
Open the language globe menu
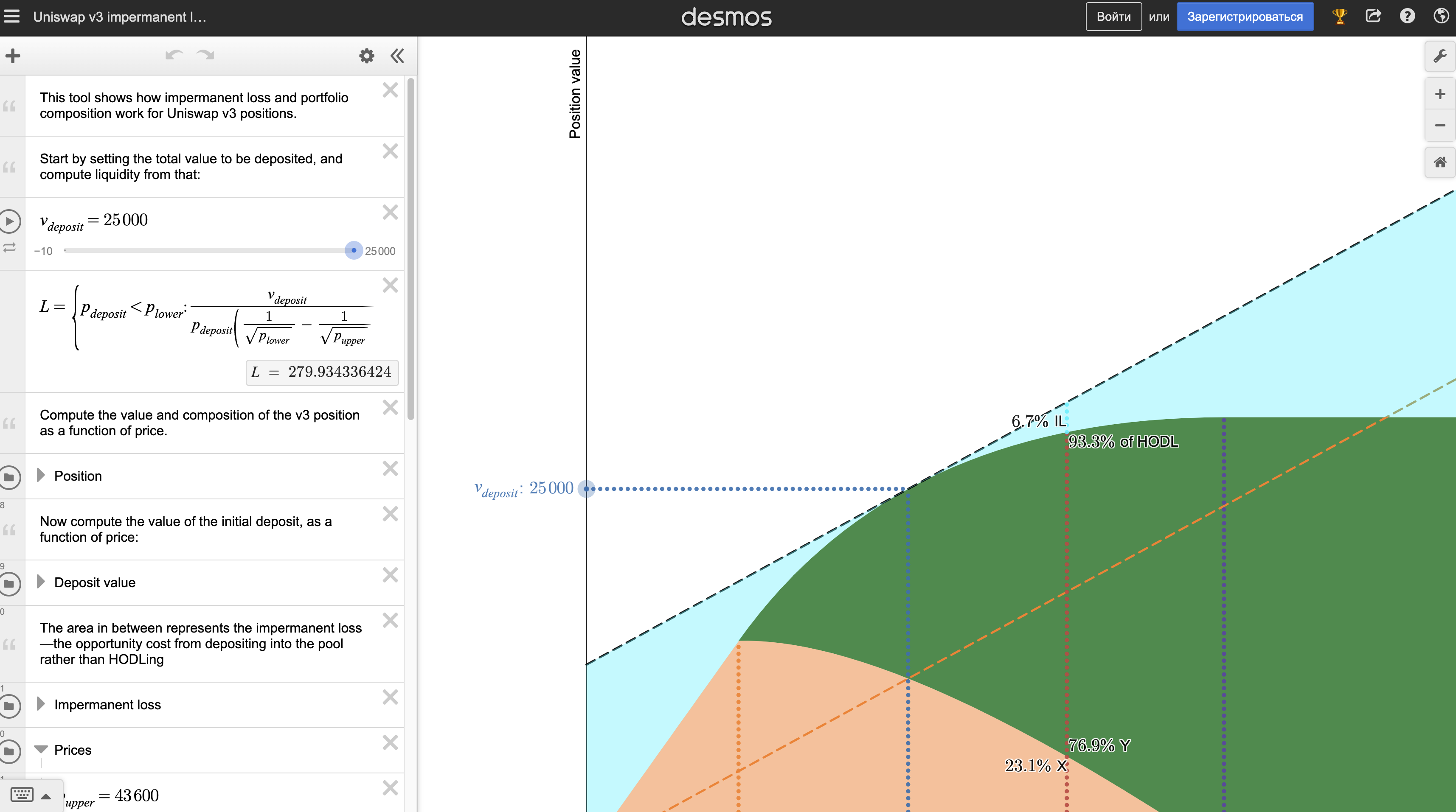coord(1441,17)
